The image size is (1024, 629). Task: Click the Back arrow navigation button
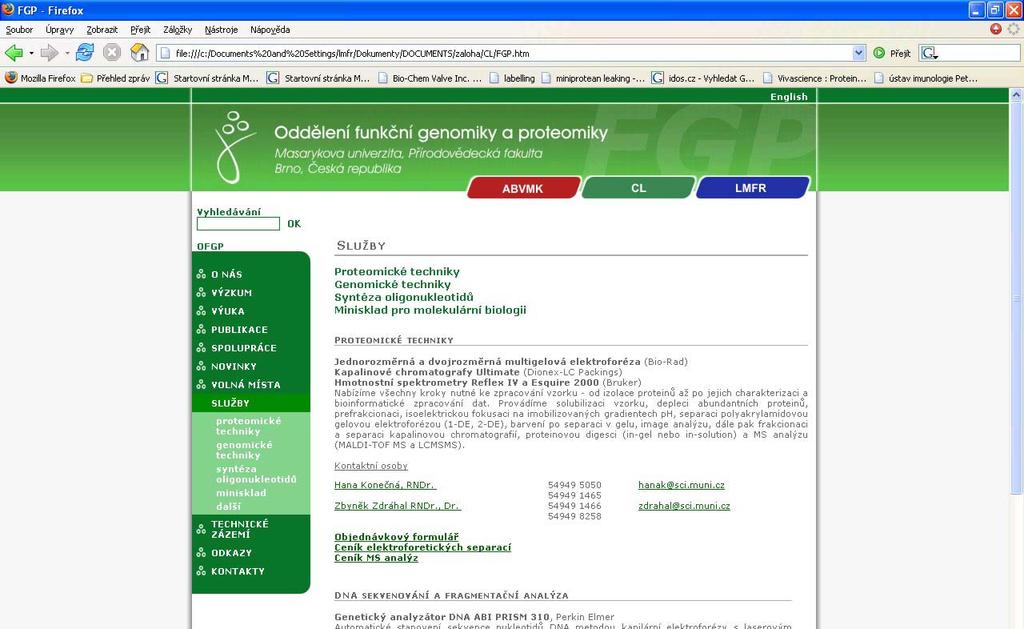pos(13,53)
